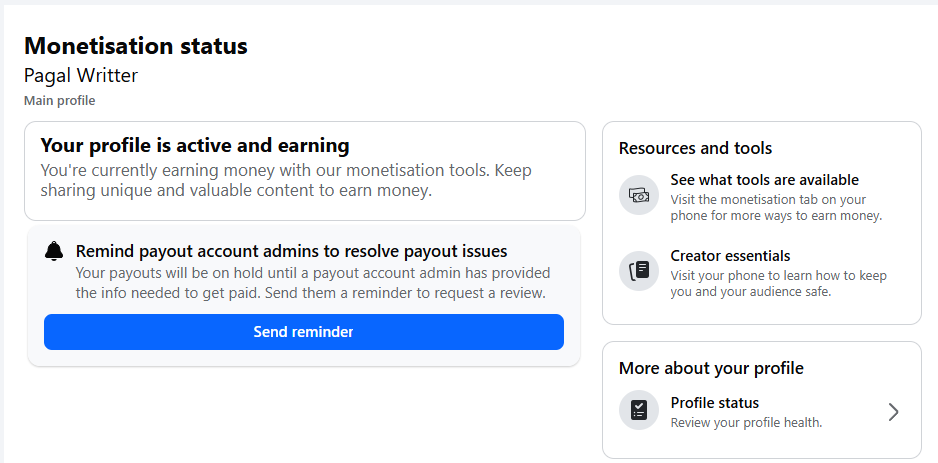Expand Profile status with the right chevron
Image resolution: width=938 pixels, height=463 pixels.
pyautogui.click(x=893, y=412)
